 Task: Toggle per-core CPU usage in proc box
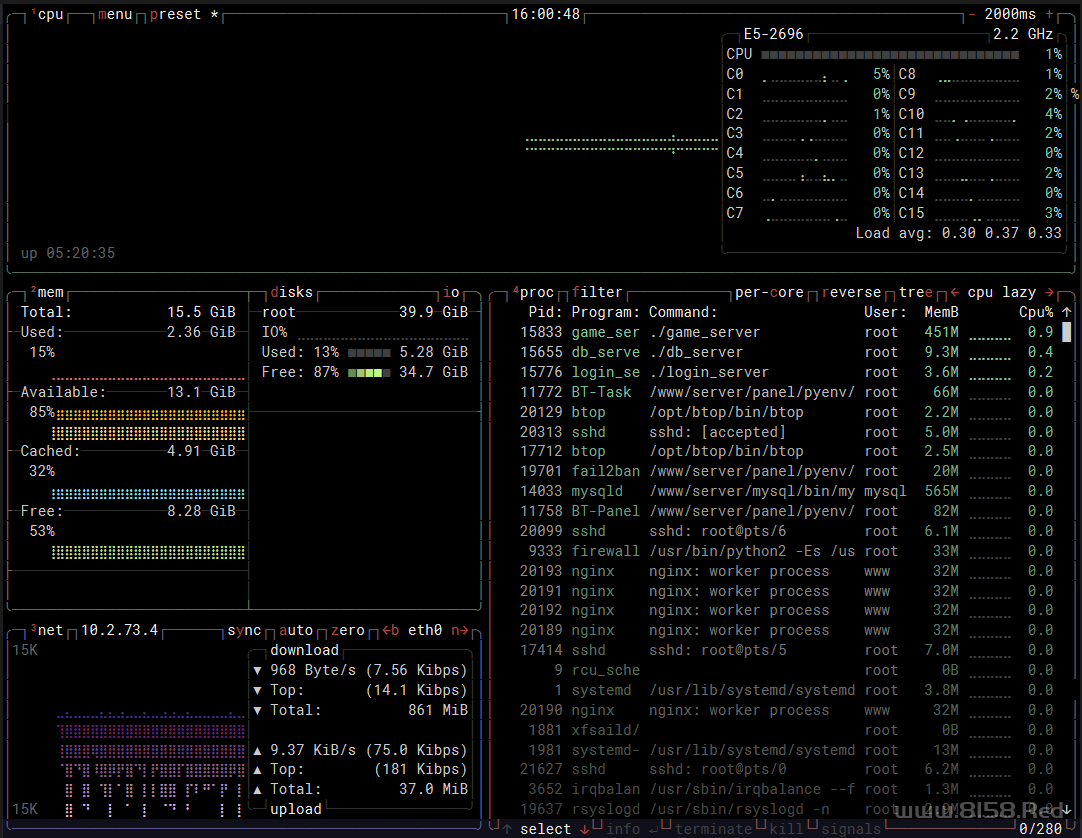point(769,292)
